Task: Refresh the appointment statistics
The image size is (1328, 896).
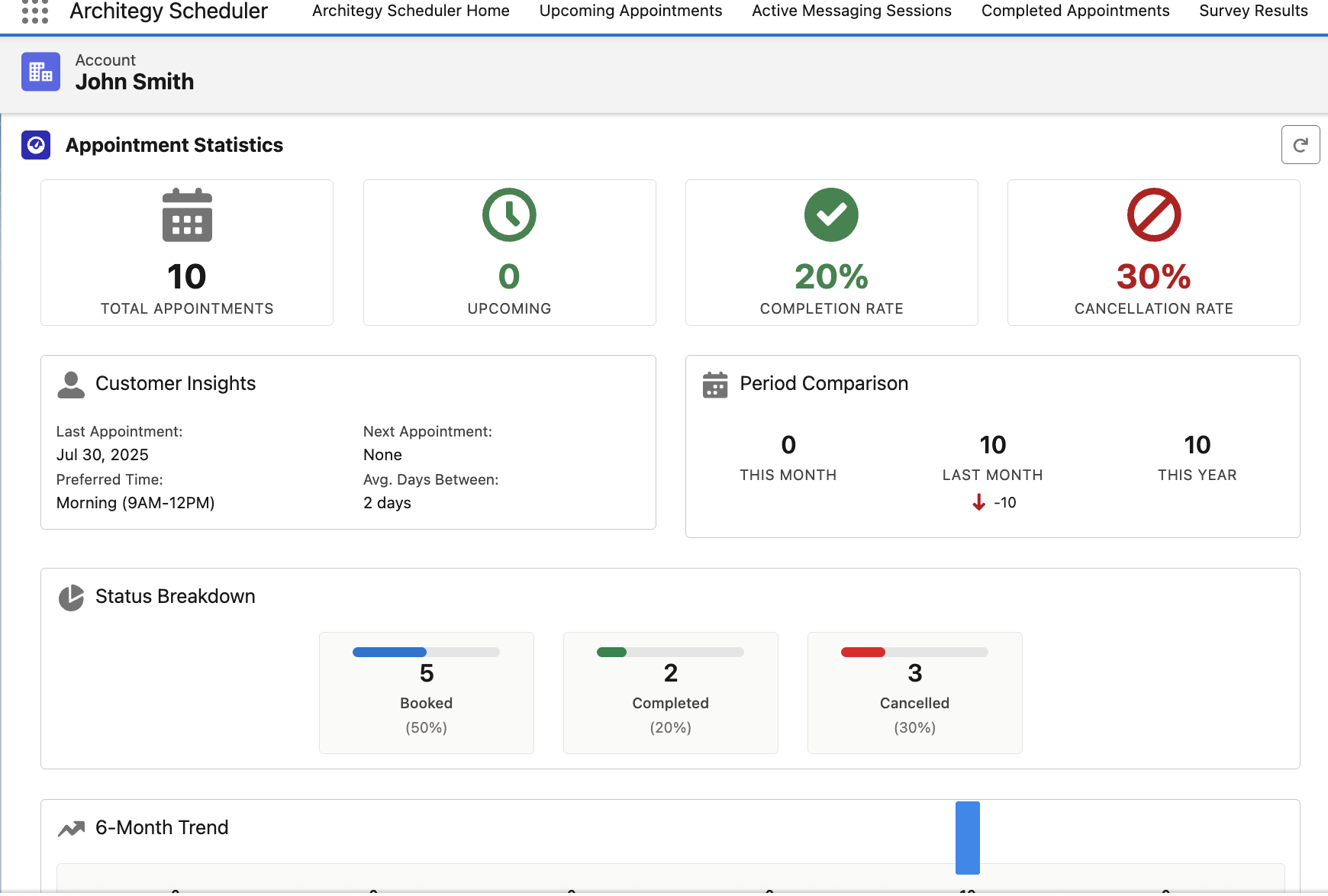Action: [x=1301, y=144]
